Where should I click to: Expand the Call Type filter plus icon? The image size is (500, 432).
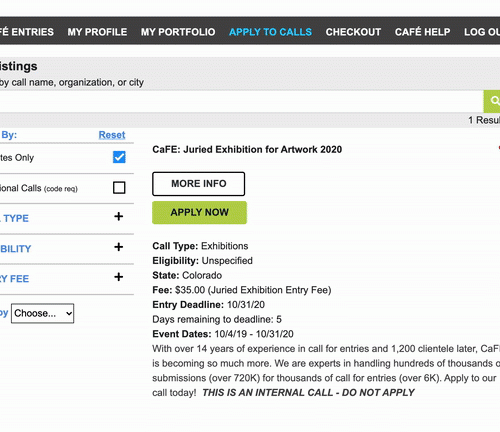[119, 217]
